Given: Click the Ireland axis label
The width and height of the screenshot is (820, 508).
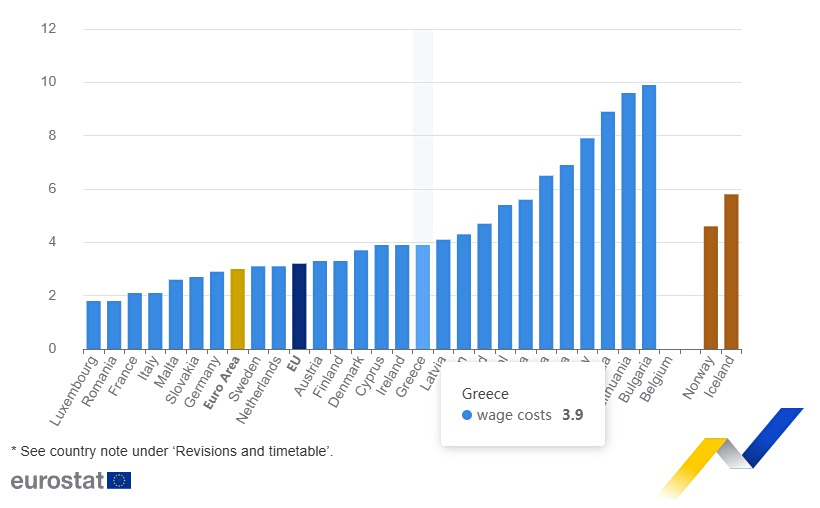Looking at the screenshot, I should tap(391, 376).
